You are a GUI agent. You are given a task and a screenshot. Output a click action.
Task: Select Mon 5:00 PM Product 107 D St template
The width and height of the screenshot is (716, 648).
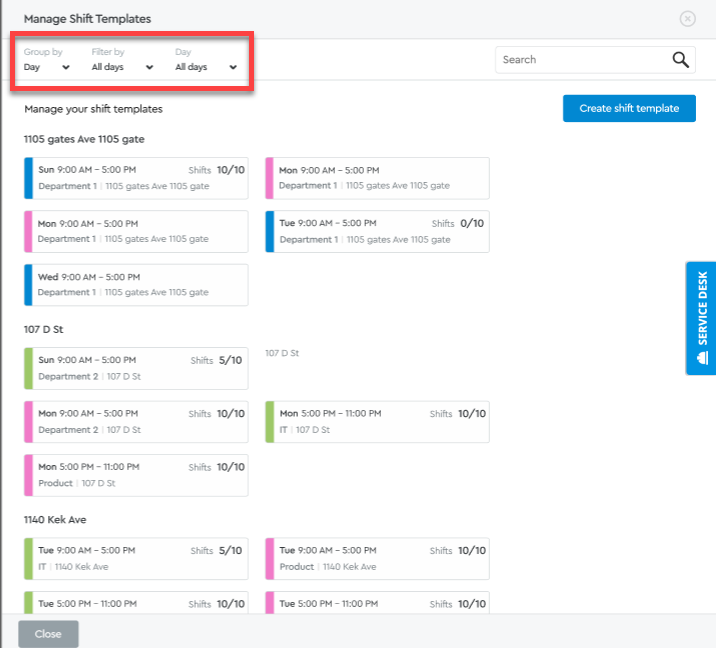pos(136,475)
